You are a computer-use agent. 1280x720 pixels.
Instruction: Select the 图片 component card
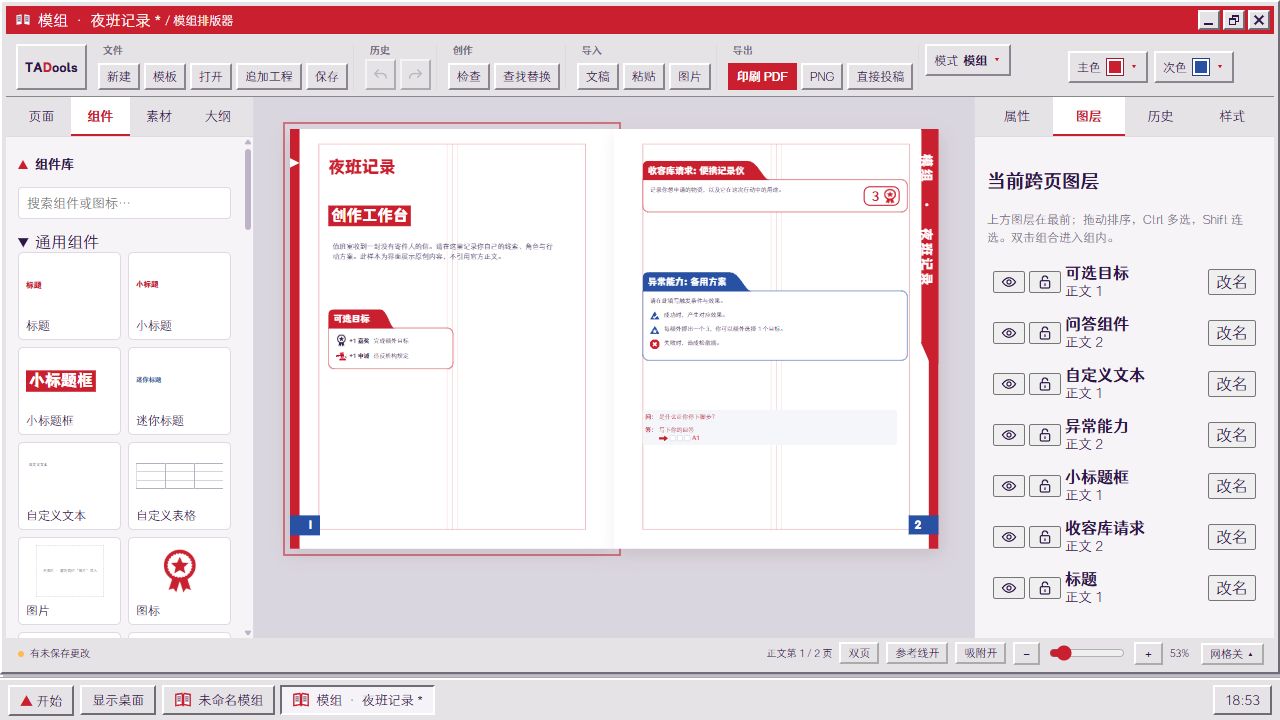pyautogui.click(x=69, y=580)
